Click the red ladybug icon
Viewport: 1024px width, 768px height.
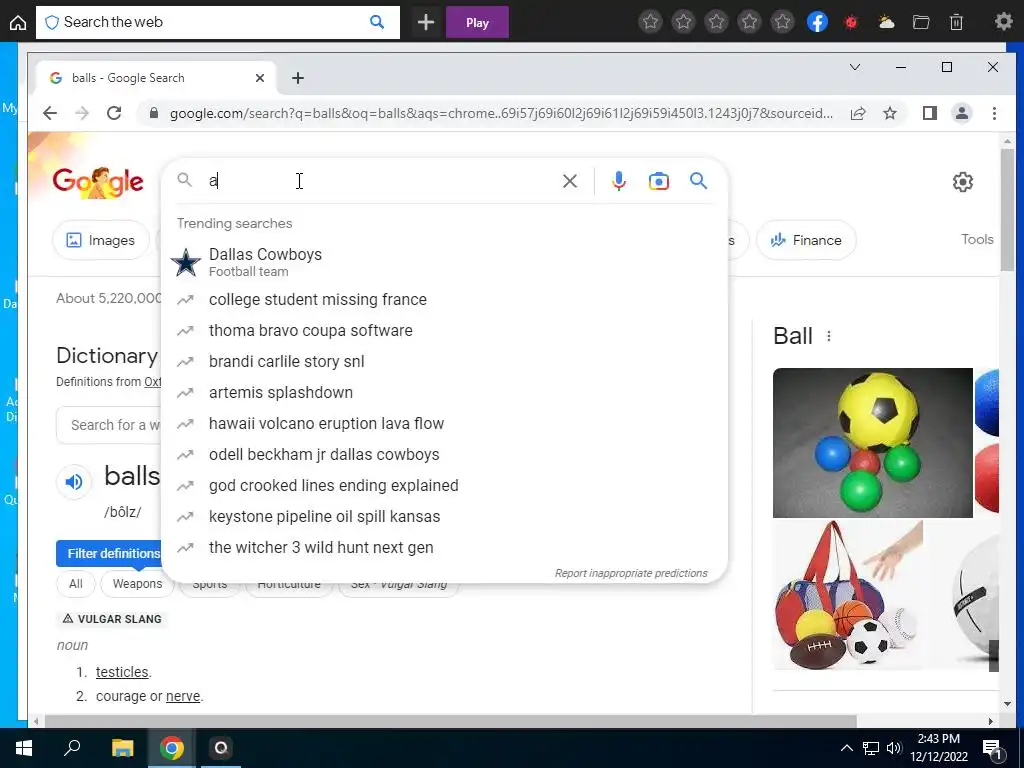[851, 22]
